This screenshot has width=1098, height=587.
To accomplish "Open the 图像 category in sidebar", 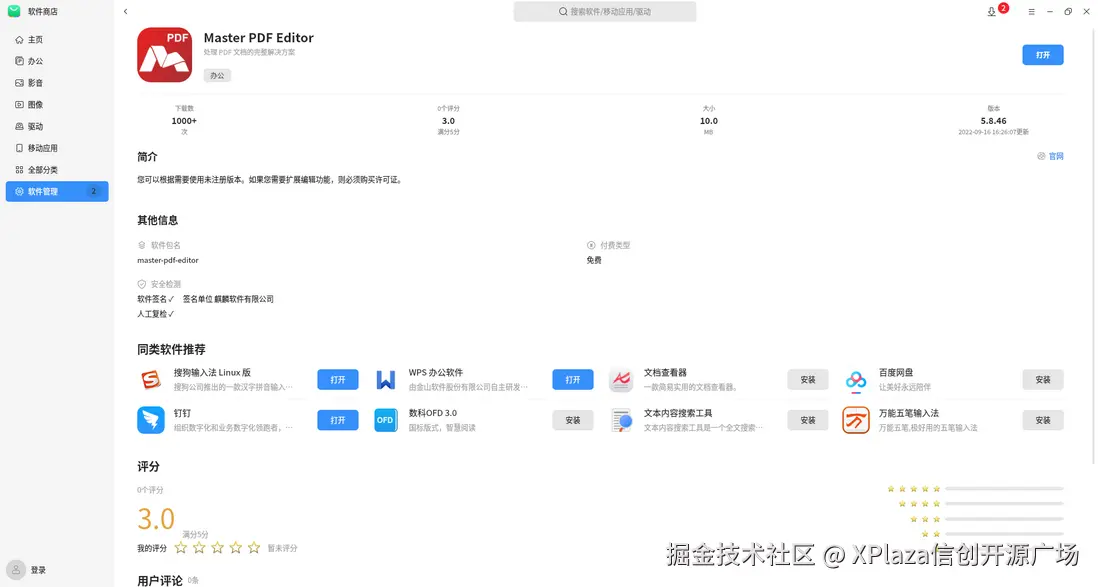I will pos(57,105).
